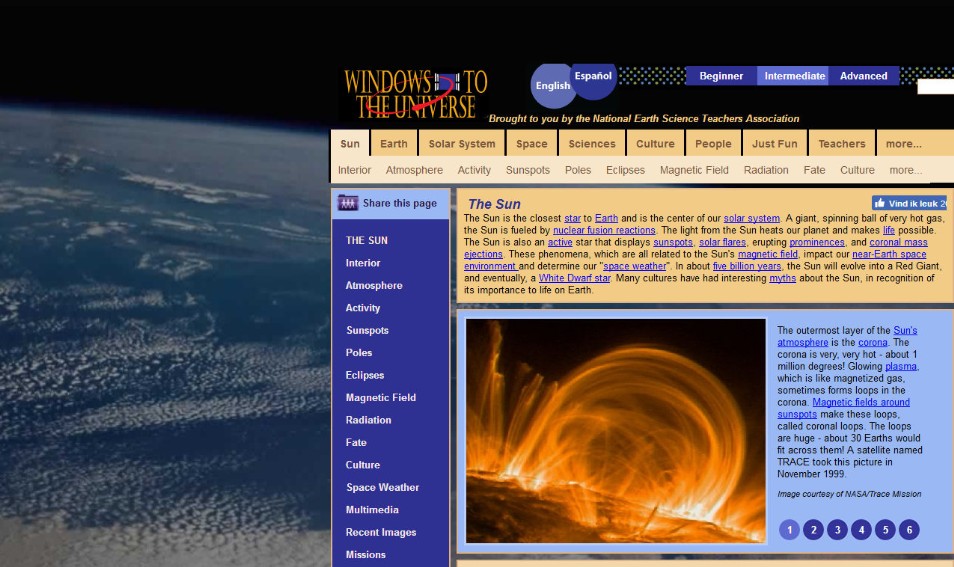The height and width of the screenshot is (567, 954).
Task: Open the Sun main tab
Action: (350, 144)
